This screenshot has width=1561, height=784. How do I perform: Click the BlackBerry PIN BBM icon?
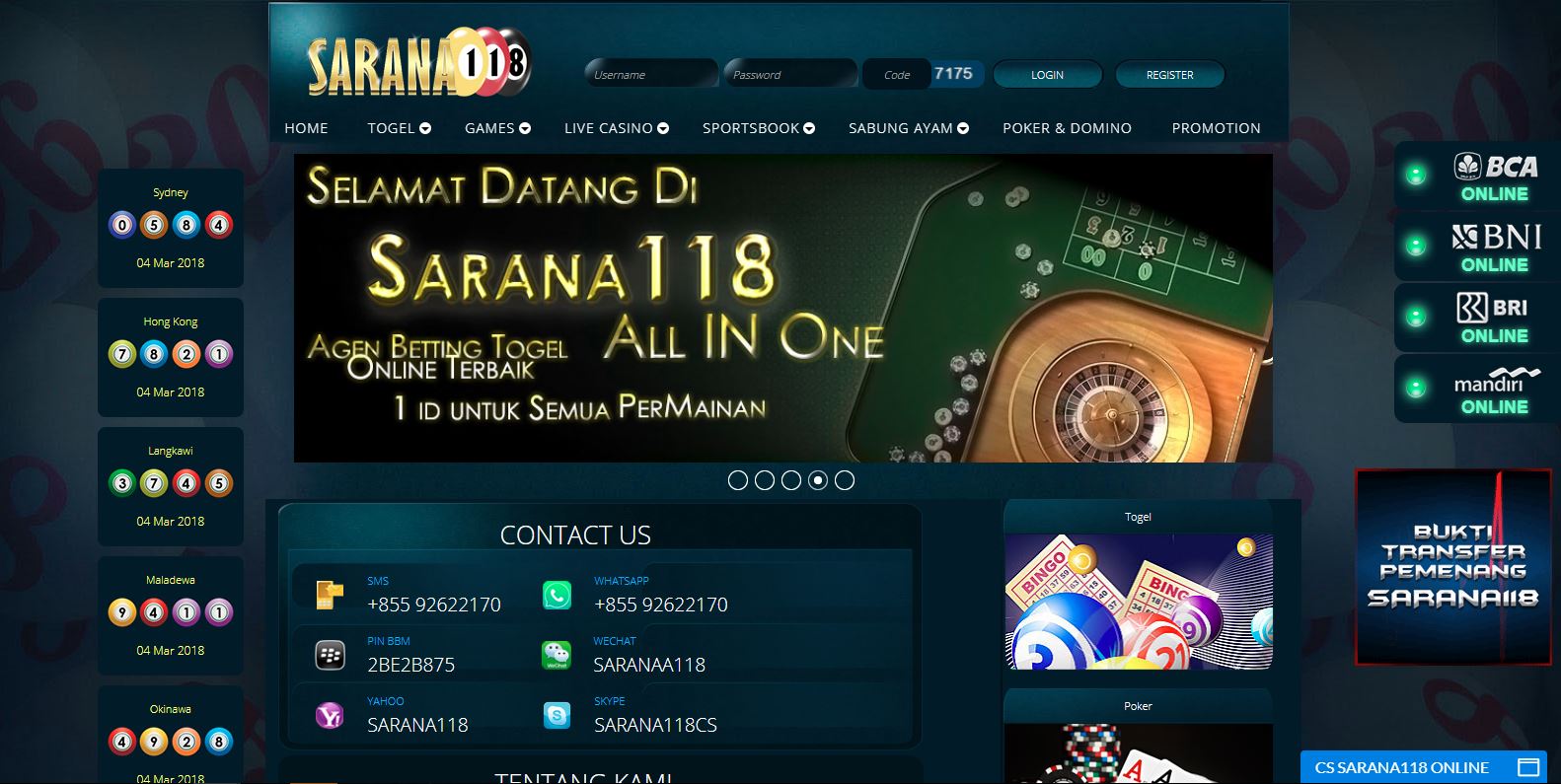tap(330, 655)
